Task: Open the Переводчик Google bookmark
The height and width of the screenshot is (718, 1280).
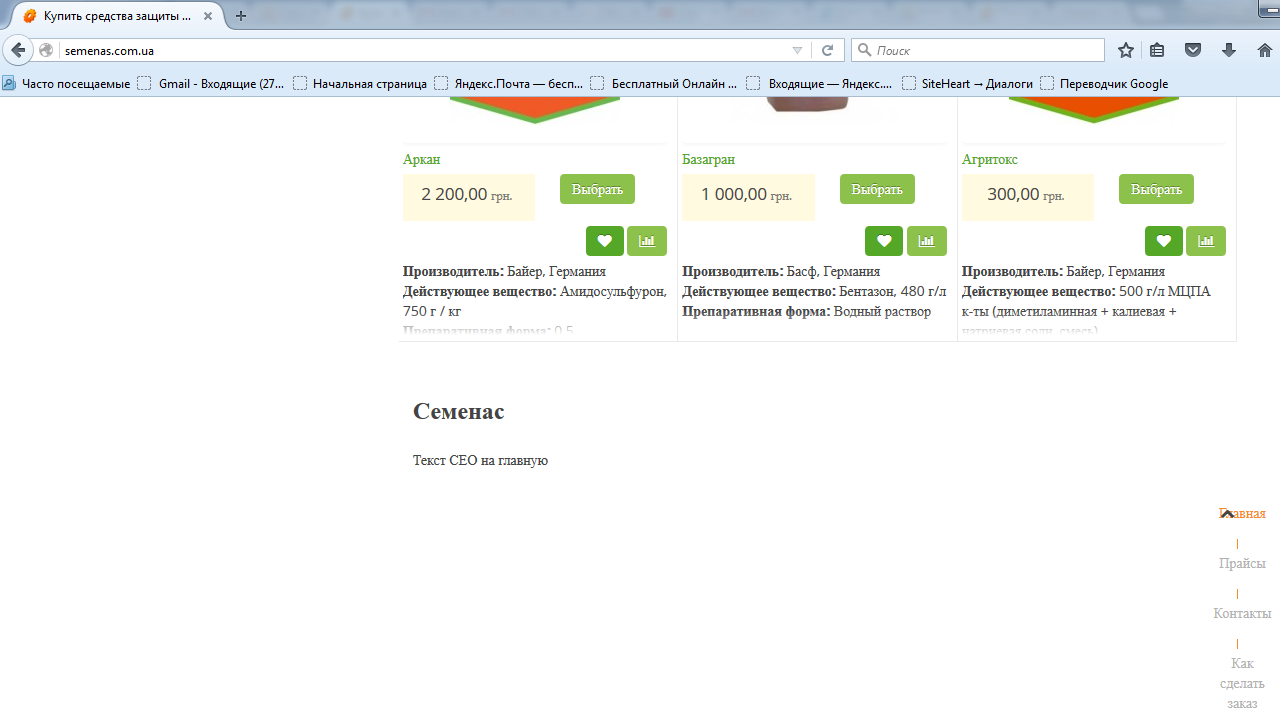Action: click(x=1113, y=84)
